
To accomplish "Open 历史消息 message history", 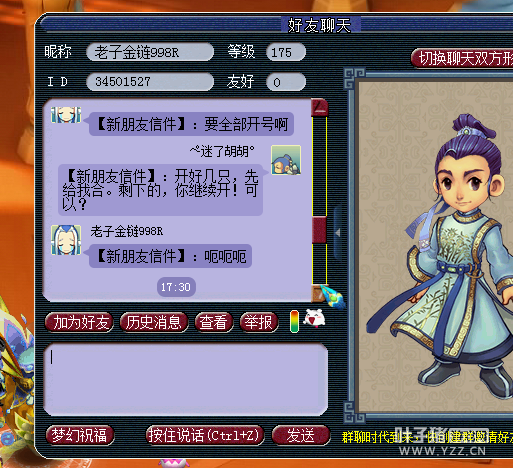I will (x=154, y=322).
